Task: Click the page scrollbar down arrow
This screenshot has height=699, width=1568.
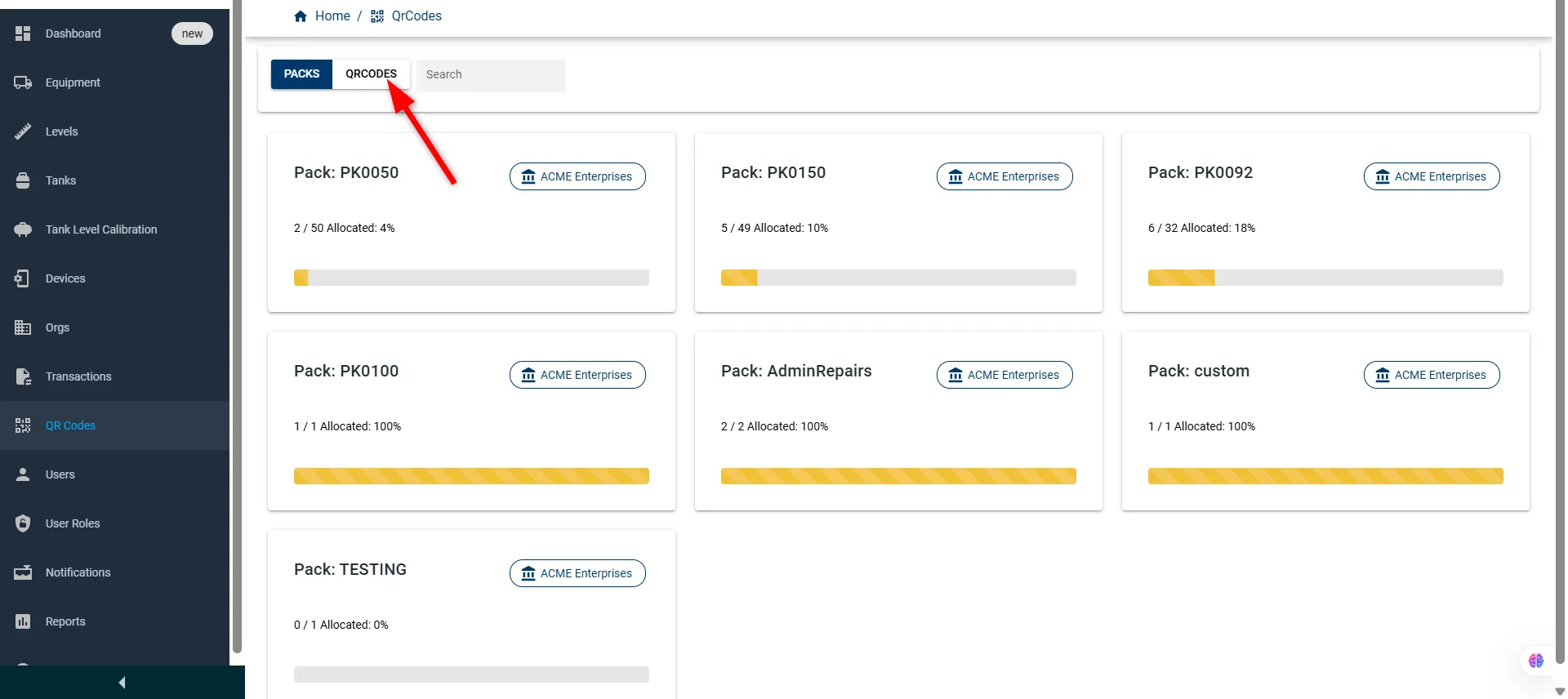Action: point(1561,692)
